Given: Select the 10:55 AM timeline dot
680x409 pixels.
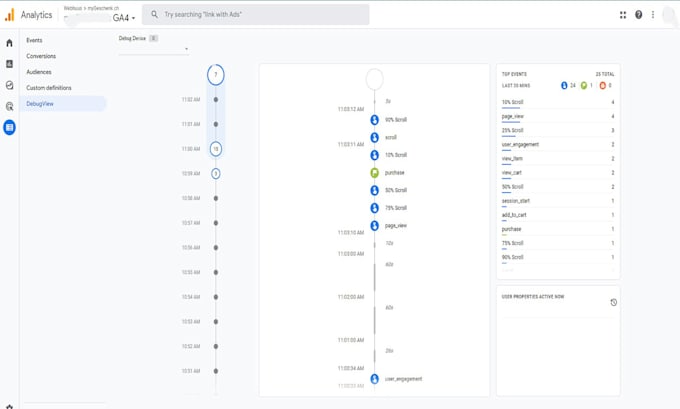Looking at the screenshot, I should [x=216, y=272].
